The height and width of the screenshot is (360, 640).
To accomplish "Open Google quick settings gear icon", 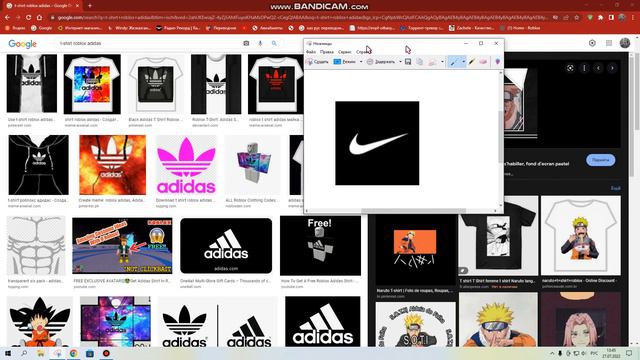I will click(592, 43).
